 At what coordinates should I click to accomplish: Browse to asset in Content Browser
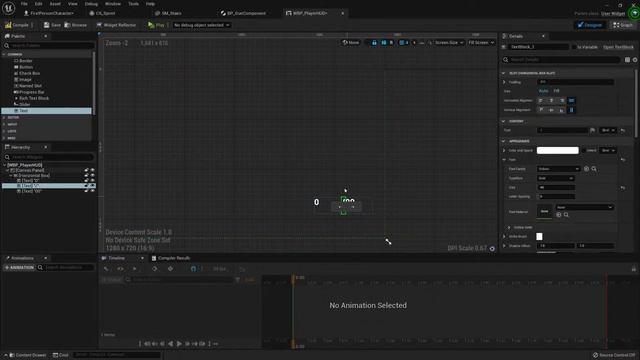(x=76, y=25)
